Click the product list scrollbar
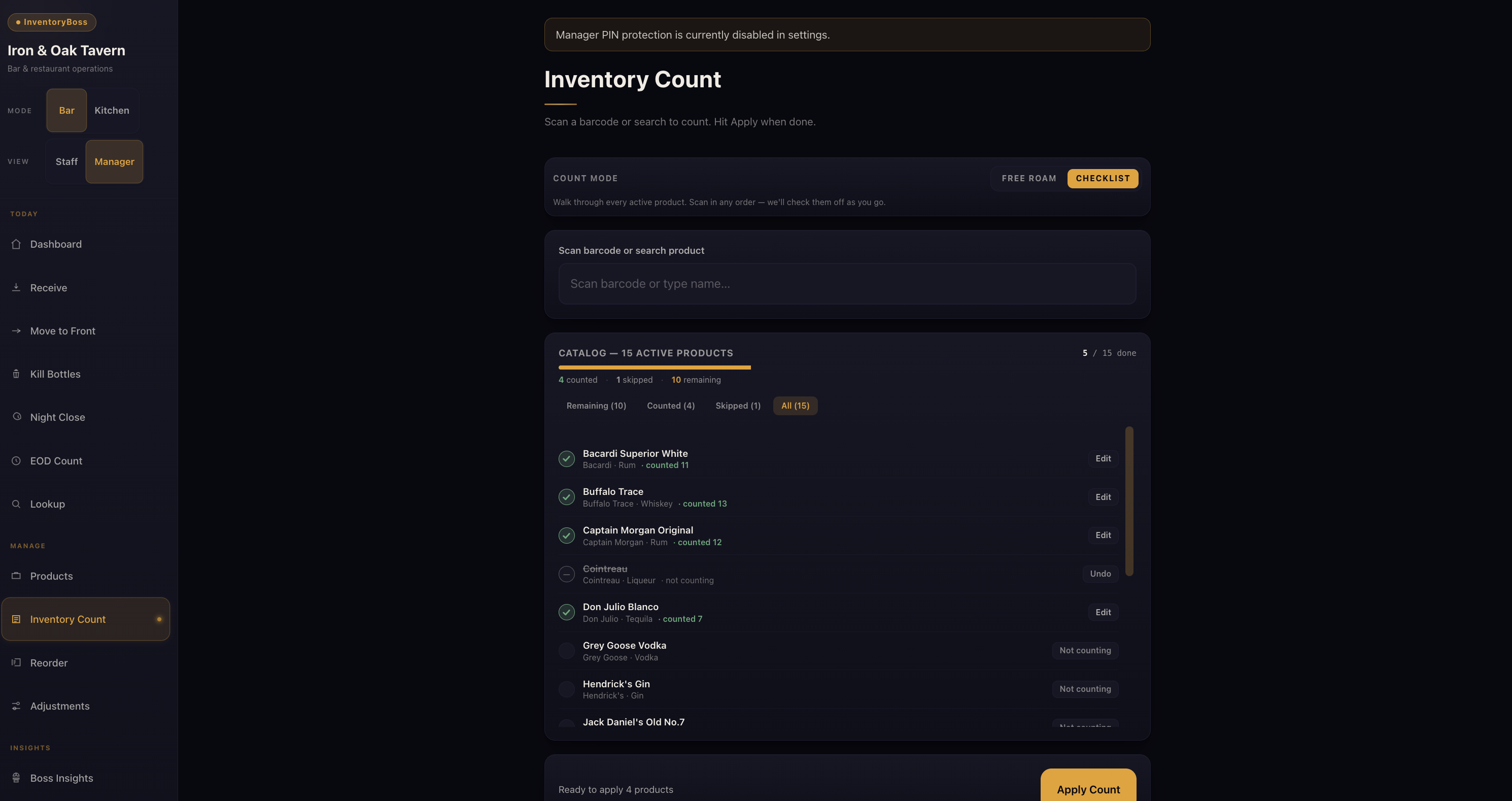 point(1129,502)
